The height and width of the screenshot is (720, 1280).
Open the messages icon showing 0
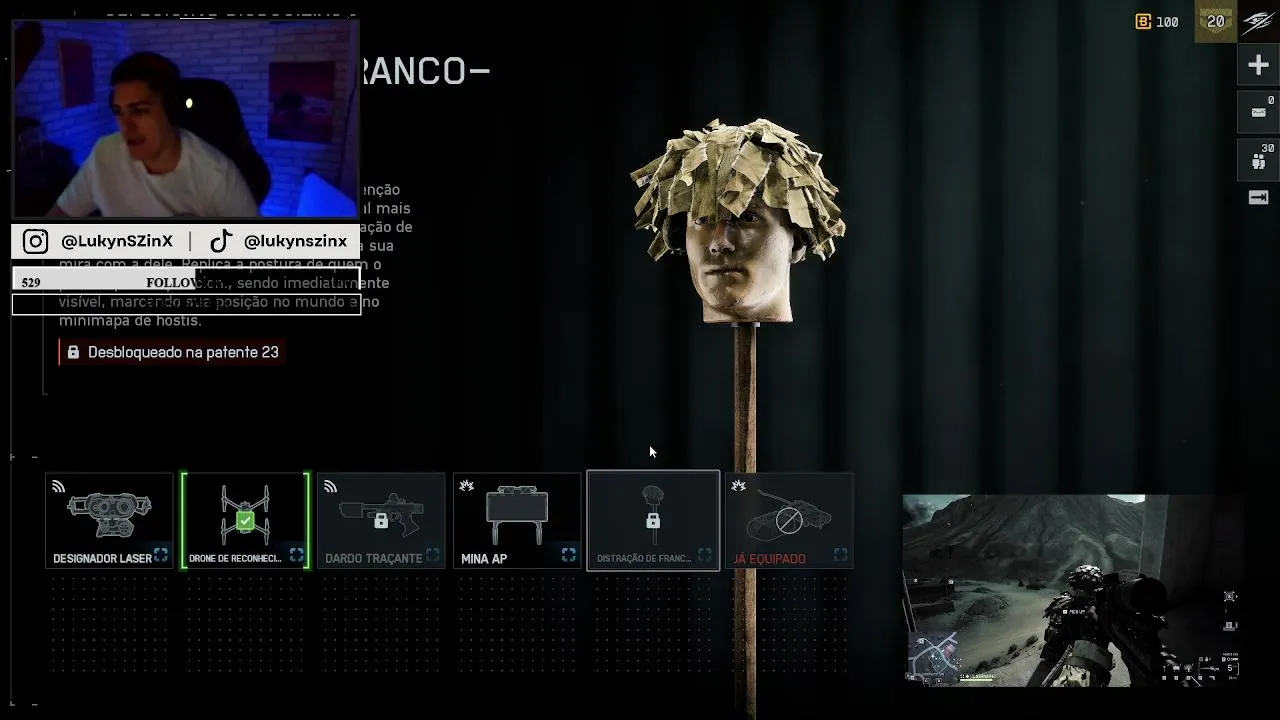point(1258,112)
